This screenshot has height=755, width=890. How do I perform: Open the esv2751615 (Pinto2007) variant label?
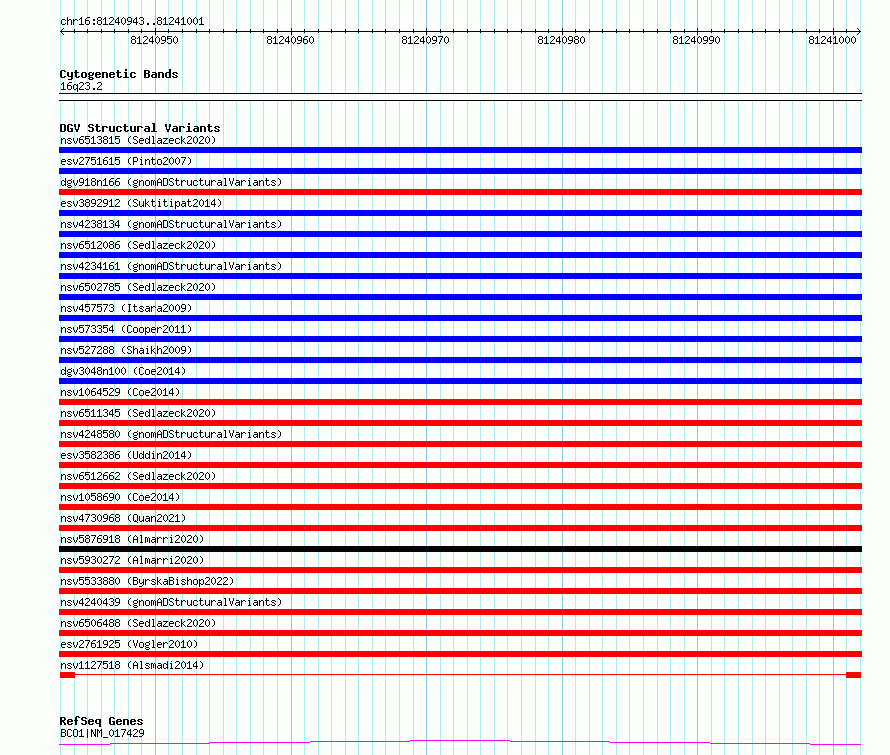pyautogui.click(x=126, y=161)
